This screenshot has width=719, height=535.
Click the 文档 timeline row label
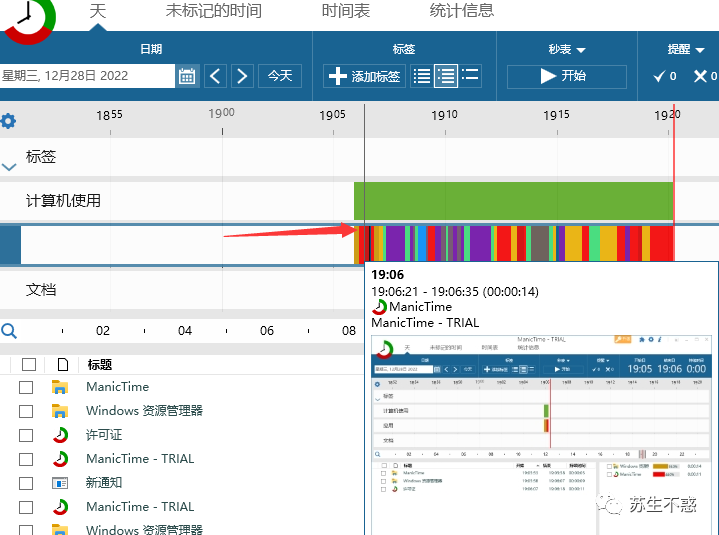(x=41, y=290)
